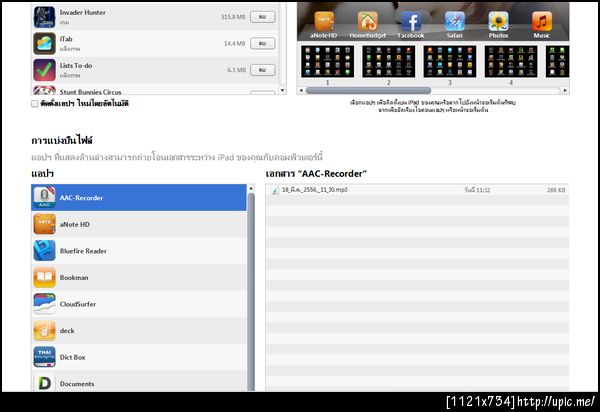Select the Documents app icon
Screen dimensions: 600x412
pos(44,383)
